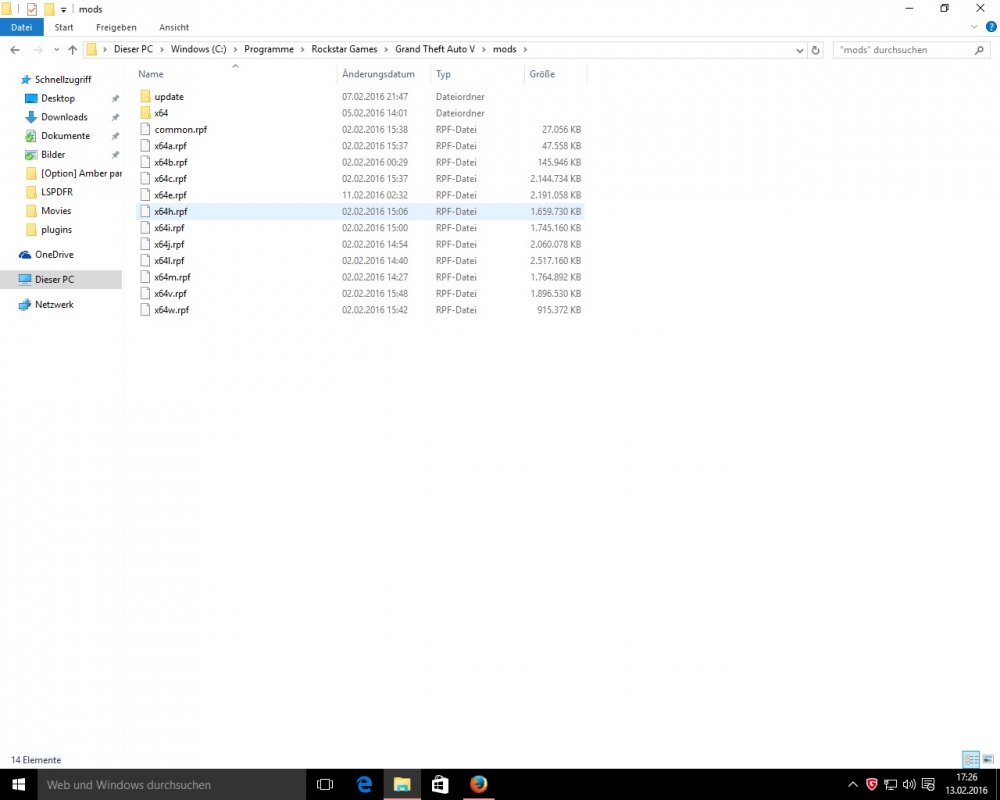Open the Freigeben ribbon tab
The height and width of the screenshot is (800, 1000).
tap(116, 27)
